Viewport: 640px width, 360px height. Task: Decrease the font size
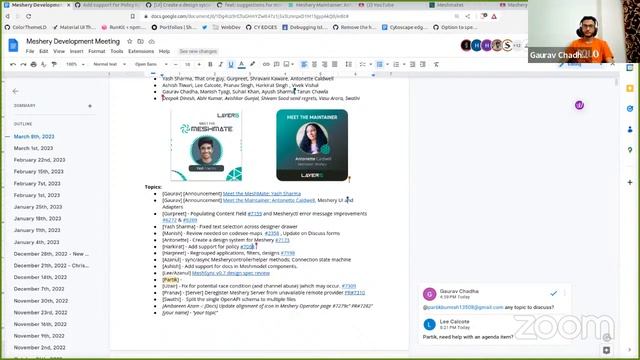pos(176,64)
